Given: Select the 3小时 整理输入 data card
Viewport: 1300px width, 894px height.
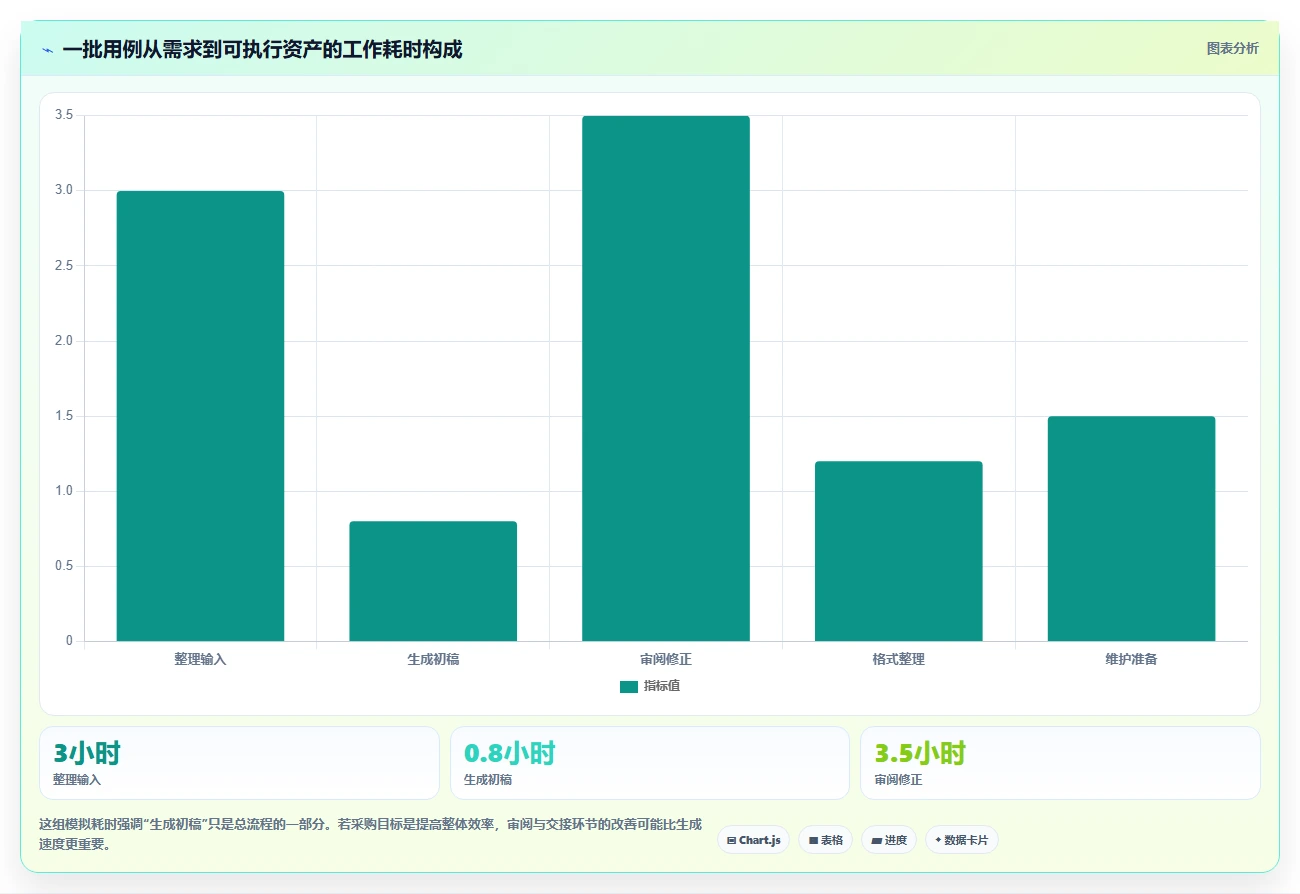Looking at the screenshot, I should tap(239, 763).
